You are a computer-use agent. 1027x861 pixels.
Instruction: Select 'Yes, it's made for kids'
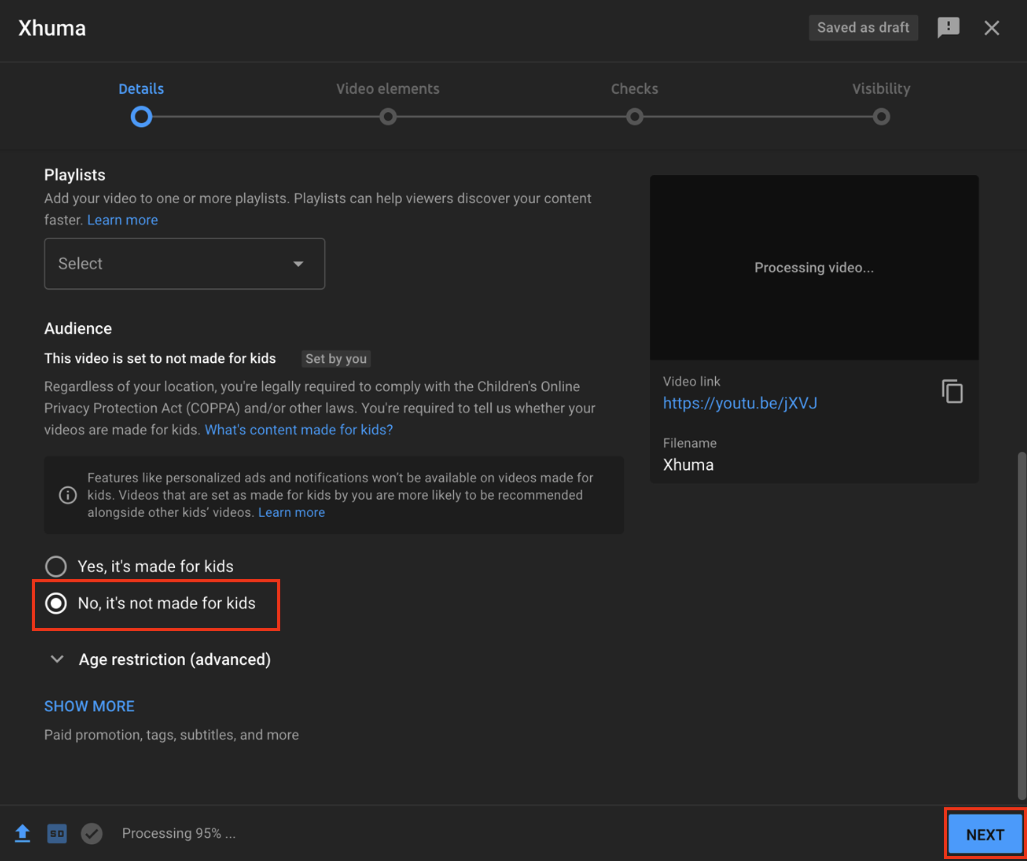click(x=56, y=566)
